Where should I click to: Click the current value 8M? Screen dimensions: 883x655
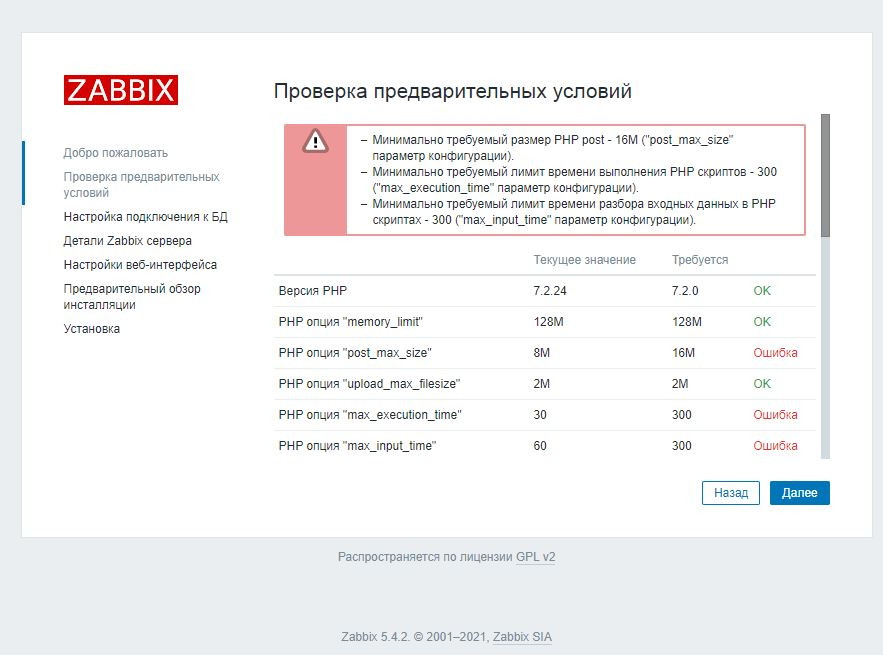click(541, 353)
